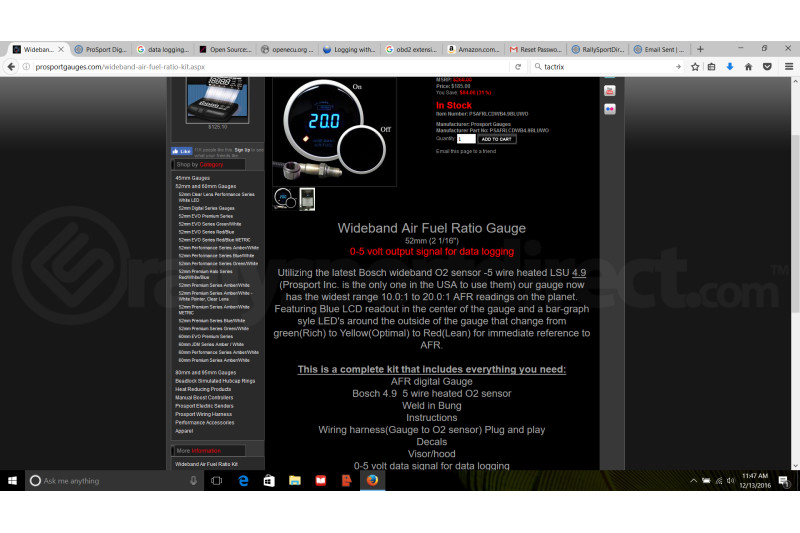
Task: Click Facebook Sign Up link
Action: coord(242,150)
